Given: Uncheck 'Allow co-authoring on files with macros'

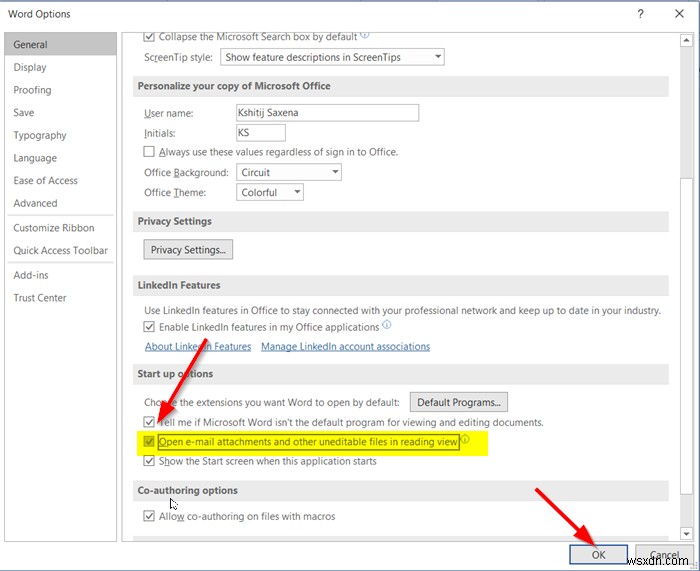Looking at the screenshot, I should click(x=150, y=516).
